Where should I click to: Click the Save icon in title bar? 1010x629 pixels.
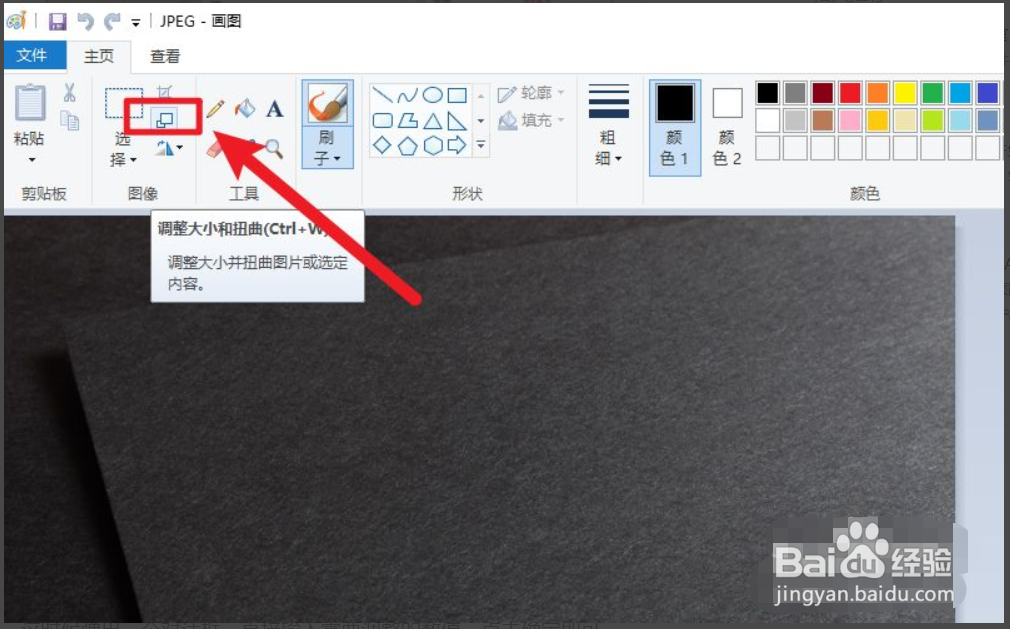pos(57,22)
